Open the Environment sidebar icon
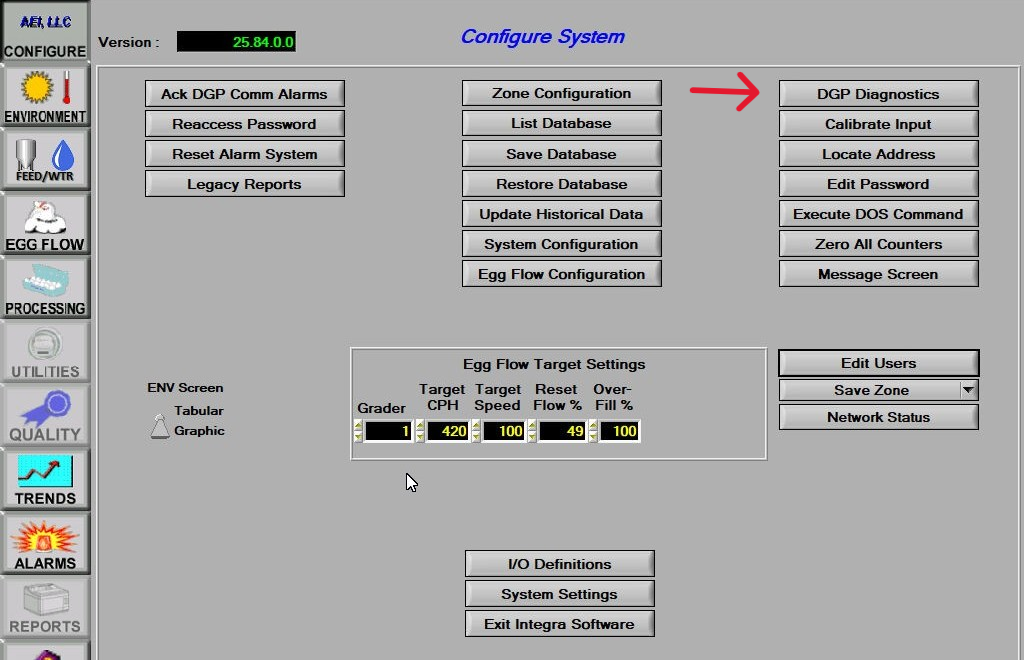 click(x=44, y=95)
